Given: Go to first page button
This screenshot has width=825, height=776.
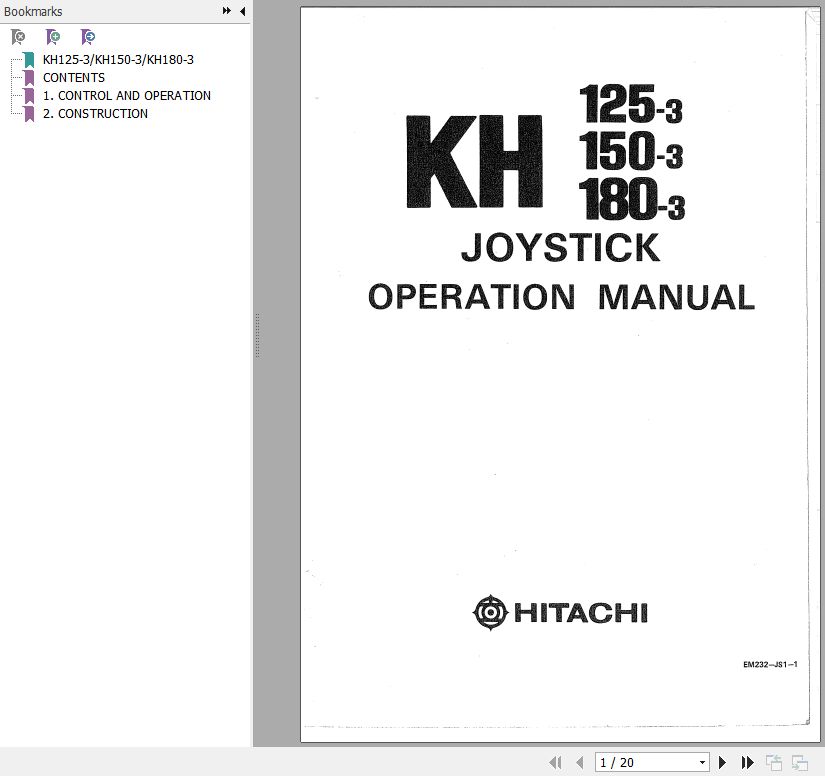Looking at the screenshot, I should [x=555, y=762].
